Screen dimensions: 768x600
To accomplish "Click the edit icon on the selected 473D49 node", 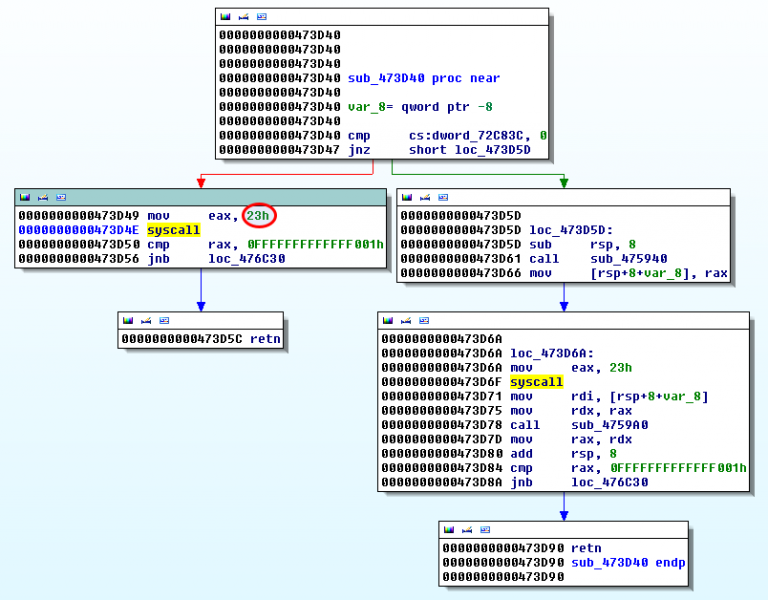I will [x=42, y=197].
